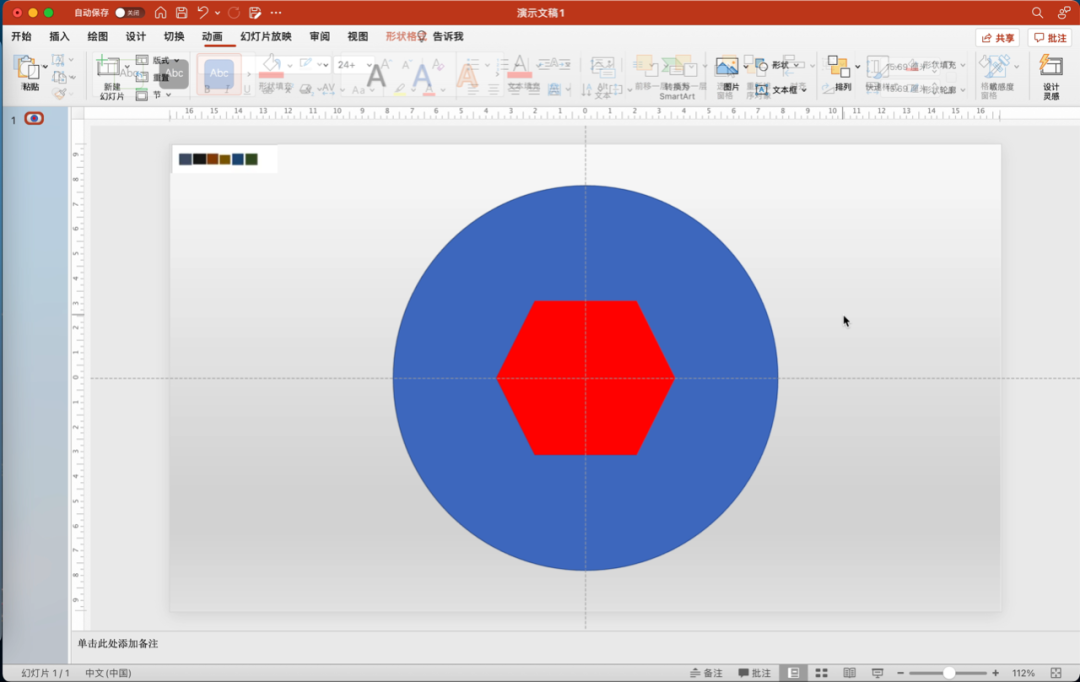Toggle 备注 notes pane in status bar
Viewport: 1080px width, 682px height.
click(x=706, y=673)
